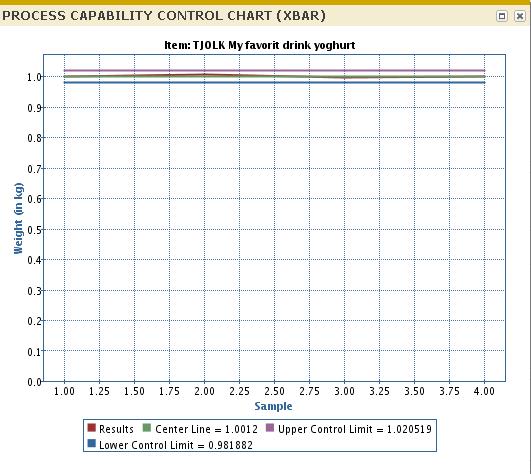Screen dimensions: 531x474
Task: Click the red Results legend swatch
Action: coord(91,428)
